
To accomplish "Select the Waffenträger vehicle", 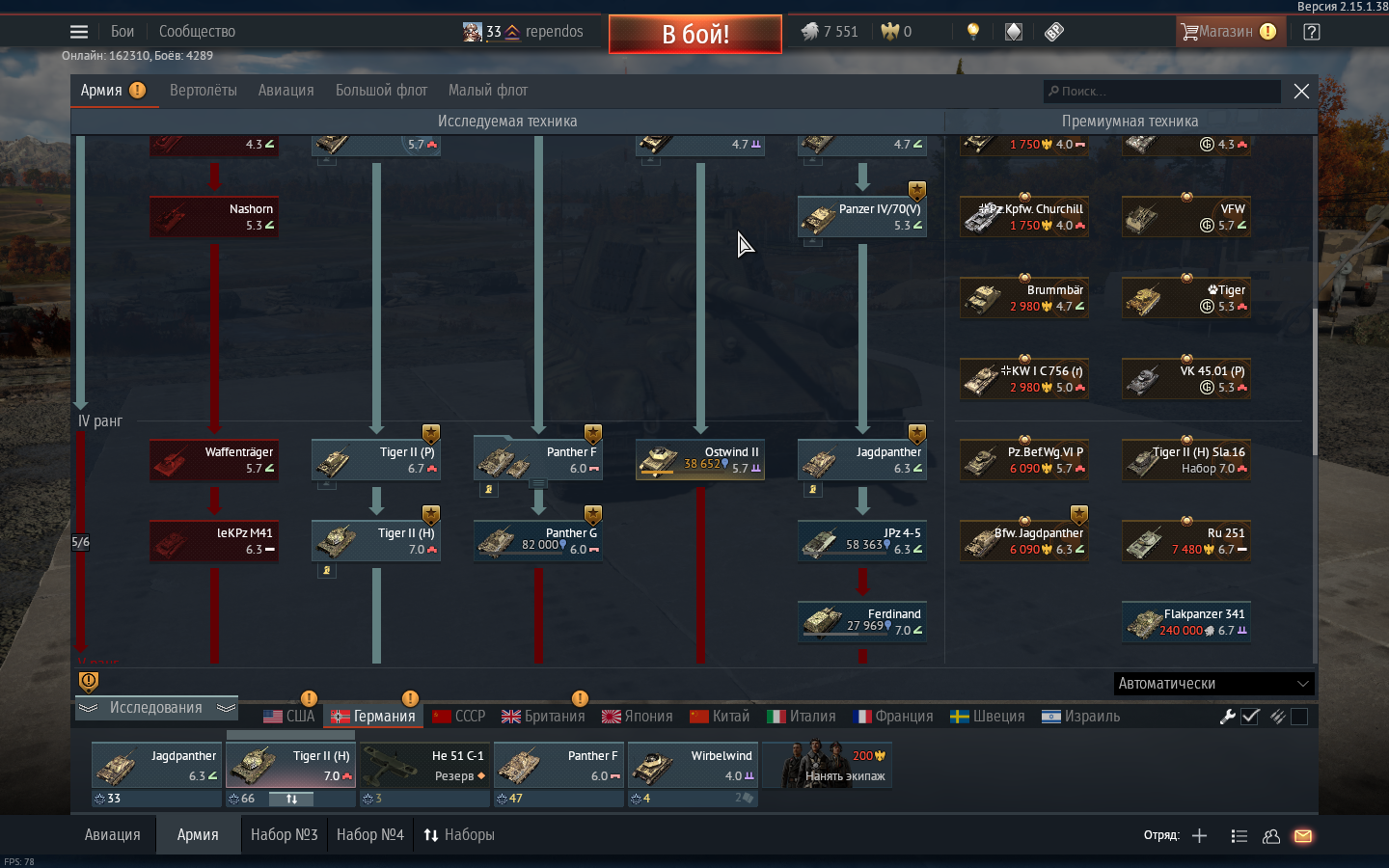I will click(x=214, y=460).
